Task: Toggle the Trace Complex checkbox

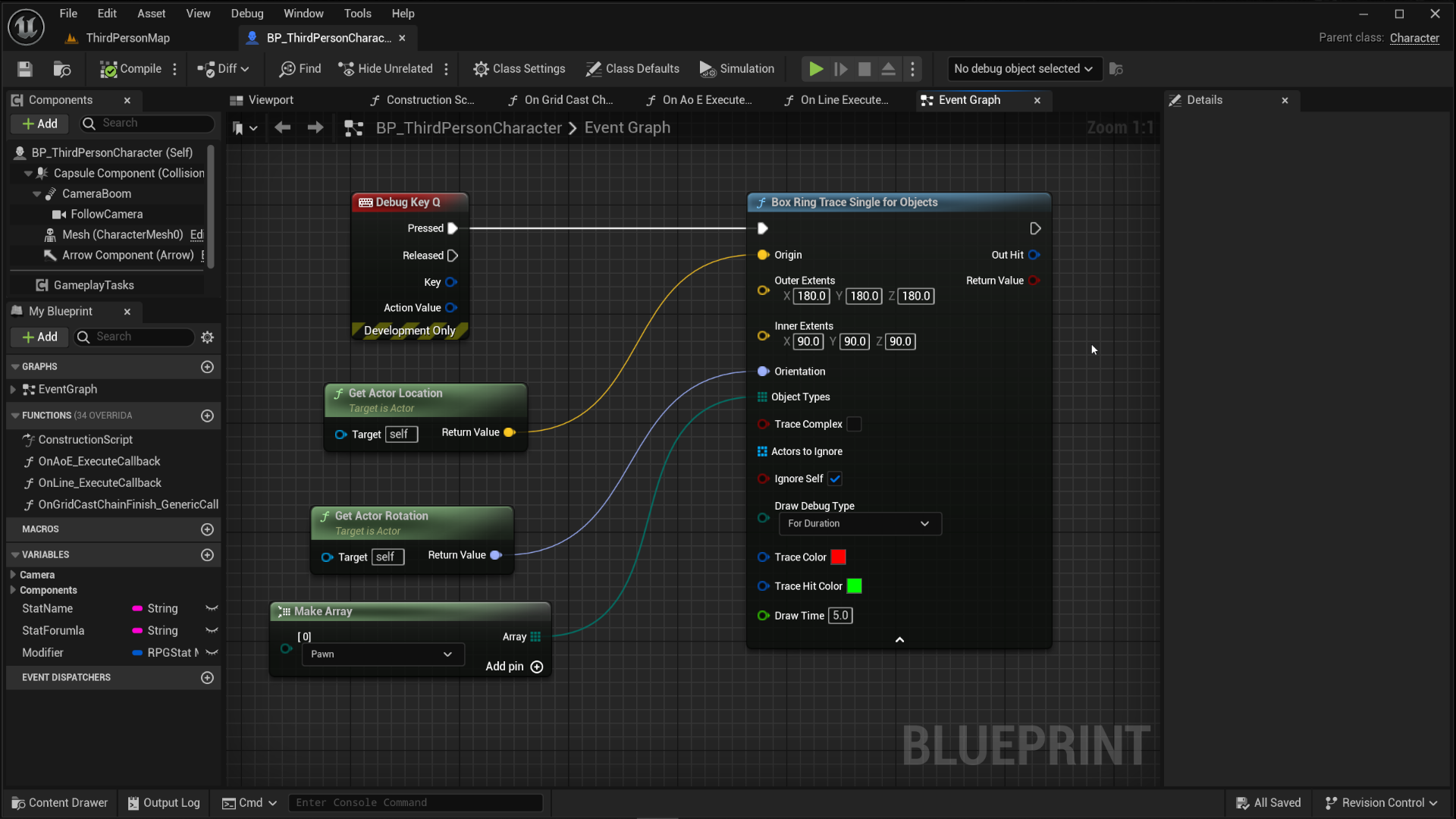Action: point(854,425)
